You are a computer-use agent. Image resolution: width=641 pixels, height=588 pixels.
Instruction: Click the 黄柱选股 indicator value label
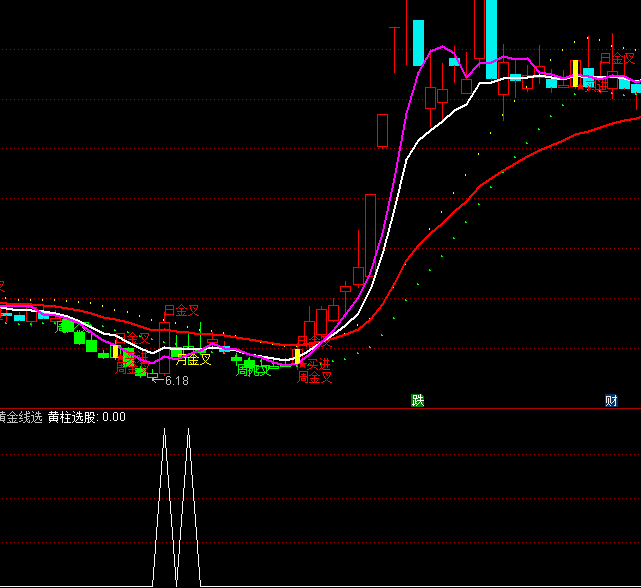[x=86, y=417]
